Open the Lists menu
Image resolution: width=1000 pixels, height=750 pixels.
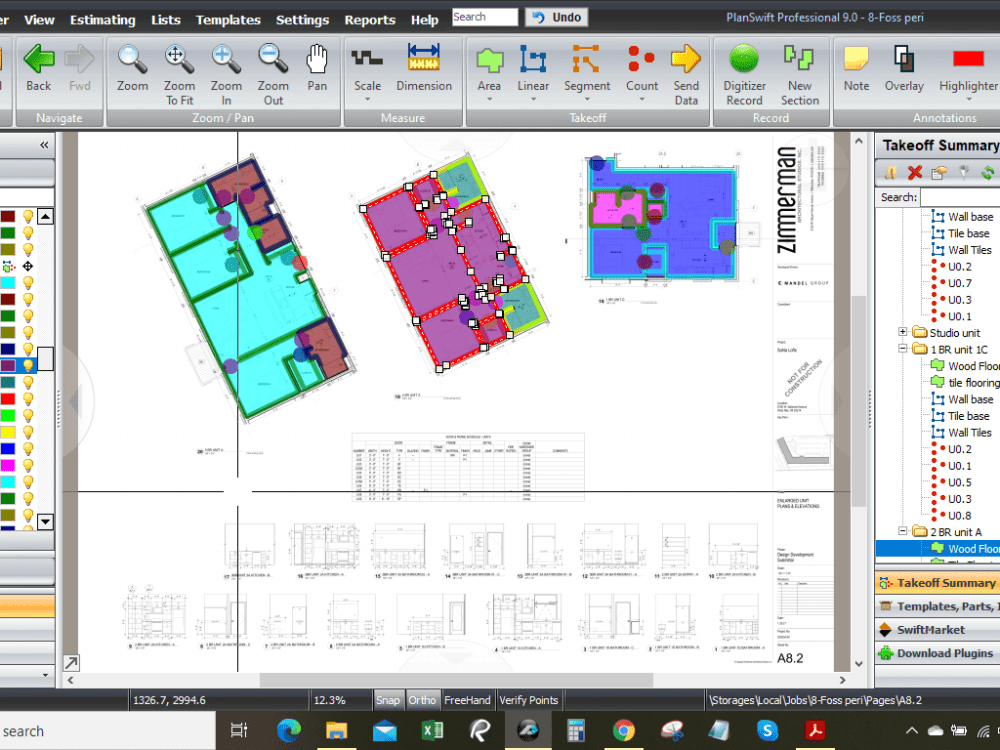click(166, 20)
